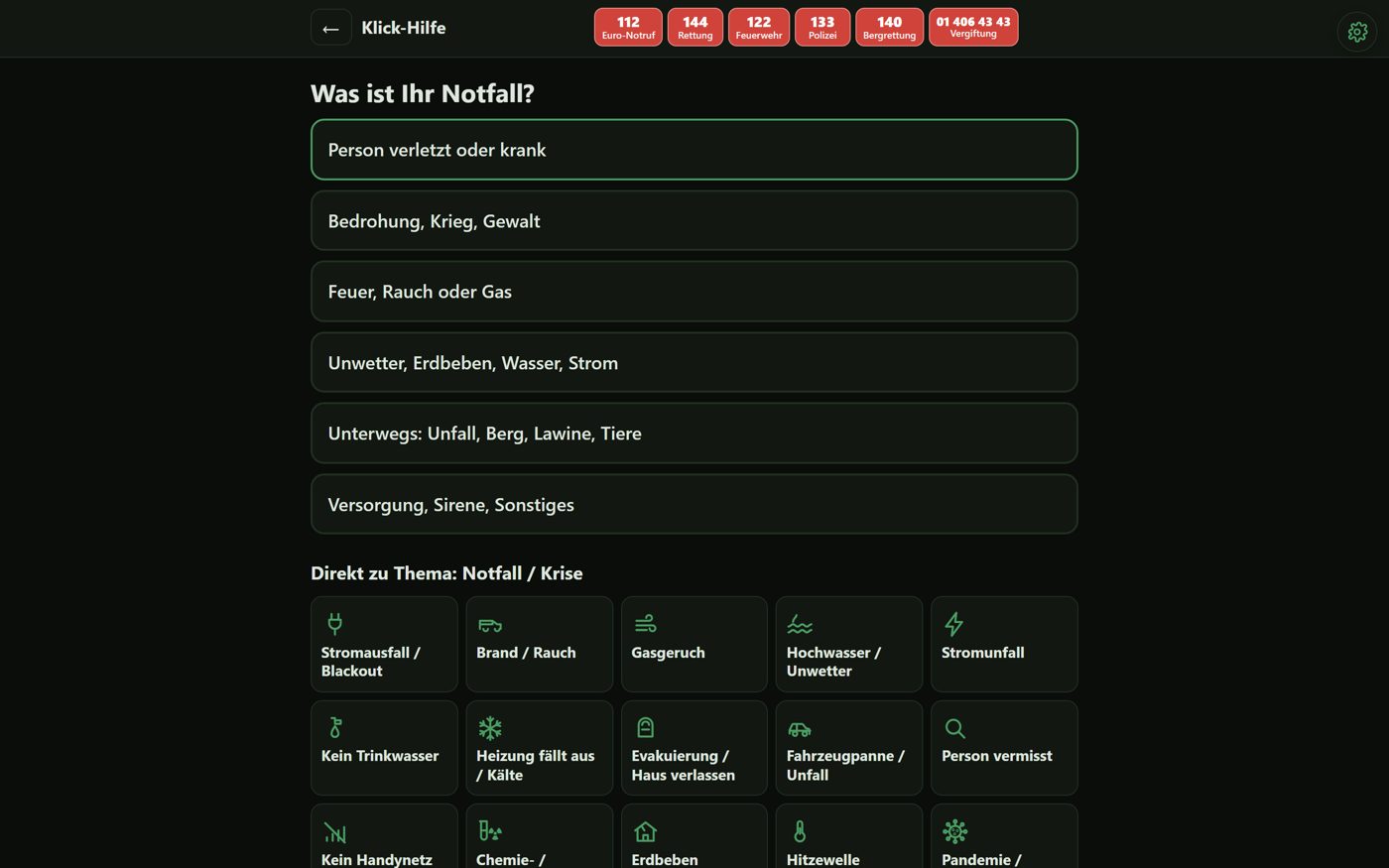Open the Stromunfall lightning icon tile
Image resolution: width=1389 pixels, height=868 pixels.
pyautogui.click(x=1004, y=644)
